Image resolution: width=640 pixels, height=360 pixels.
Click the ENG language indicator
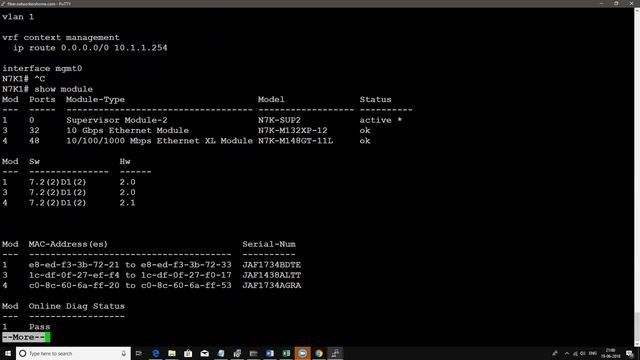593,353
